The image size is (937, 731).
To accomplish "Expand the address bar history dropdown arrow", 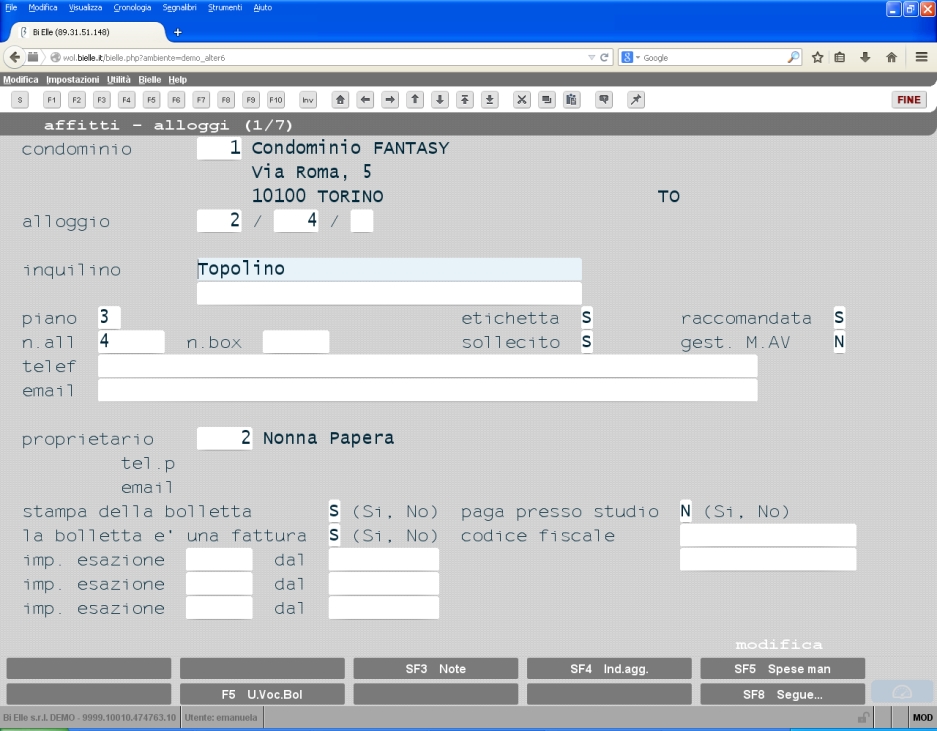I will 591,57.
